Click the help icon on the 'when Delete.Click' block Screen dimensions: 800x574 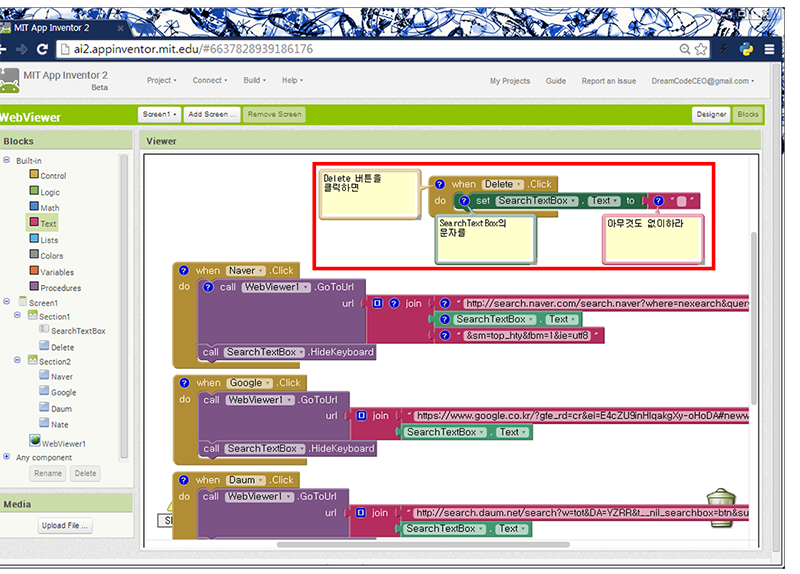[440, 184]
